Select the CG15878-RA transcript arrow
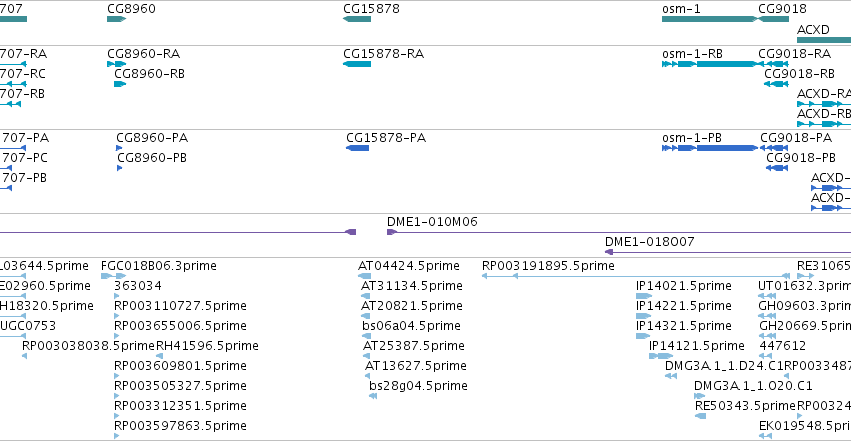Viewport: 851px width, 441px height. pos(357,64)
